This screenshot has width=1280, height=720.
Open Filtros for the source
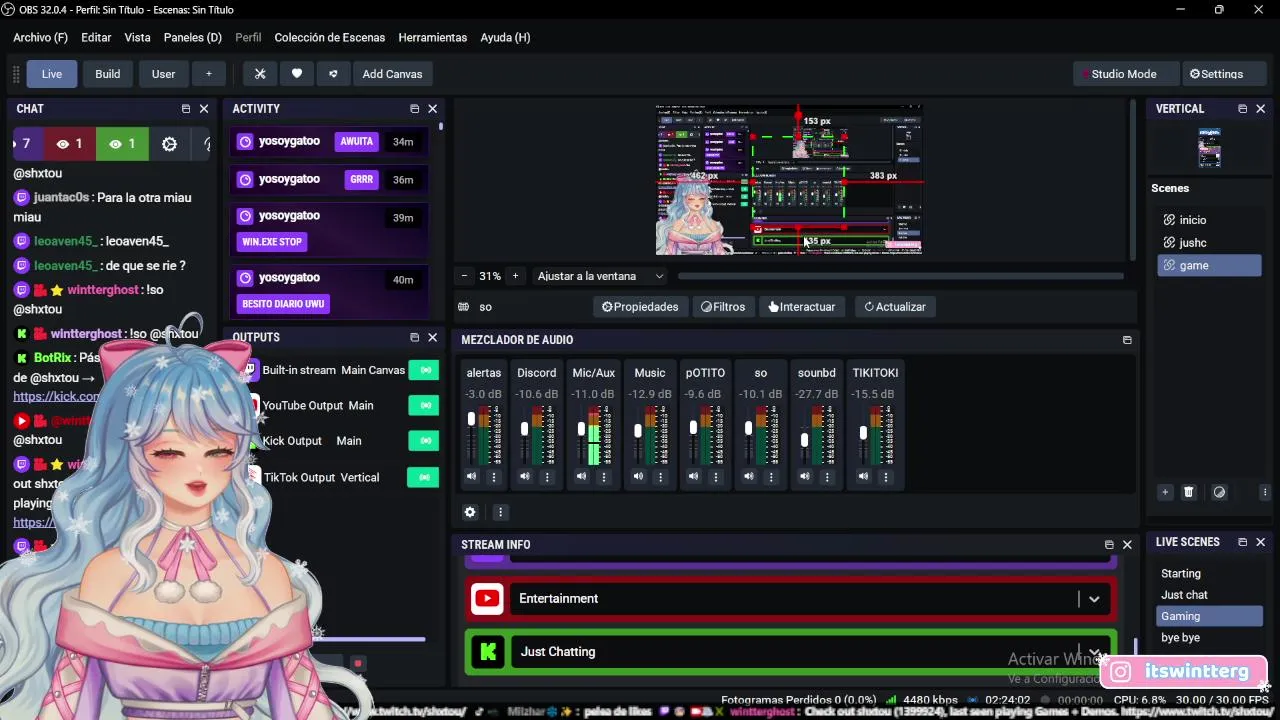[x=723, y=307]
